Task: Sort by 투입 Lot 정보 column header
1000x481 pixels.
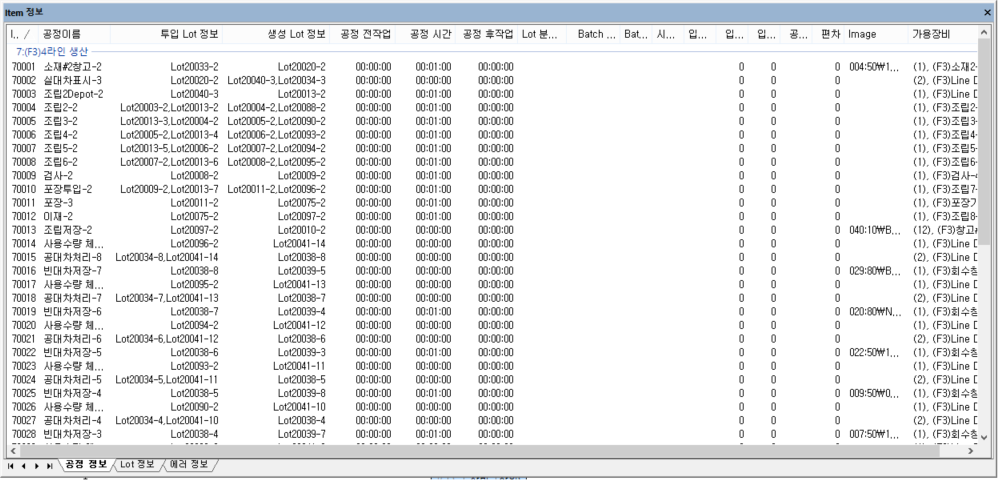Action: (189, 34)
